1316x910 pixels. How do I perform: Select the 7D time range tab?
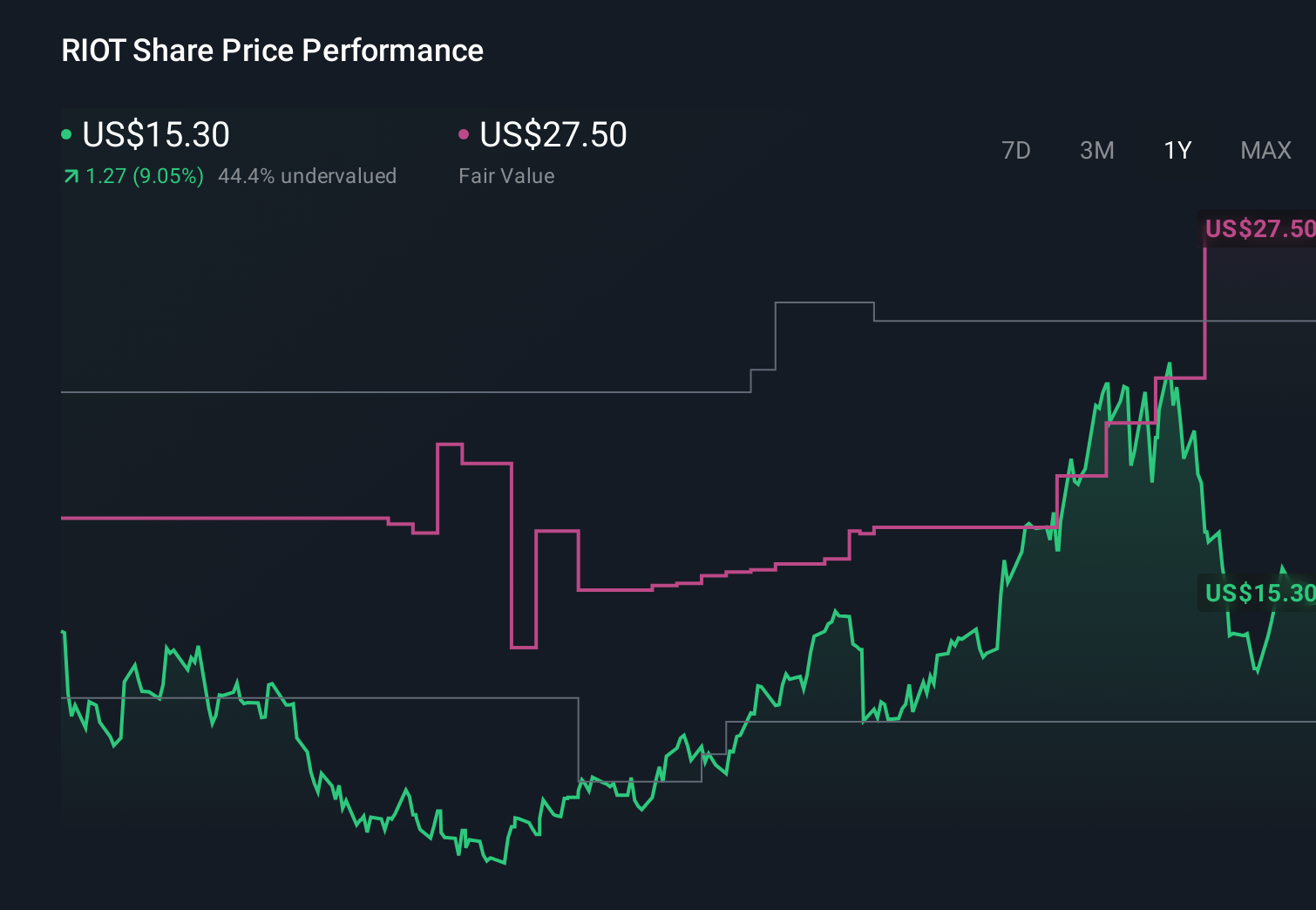1016,150
